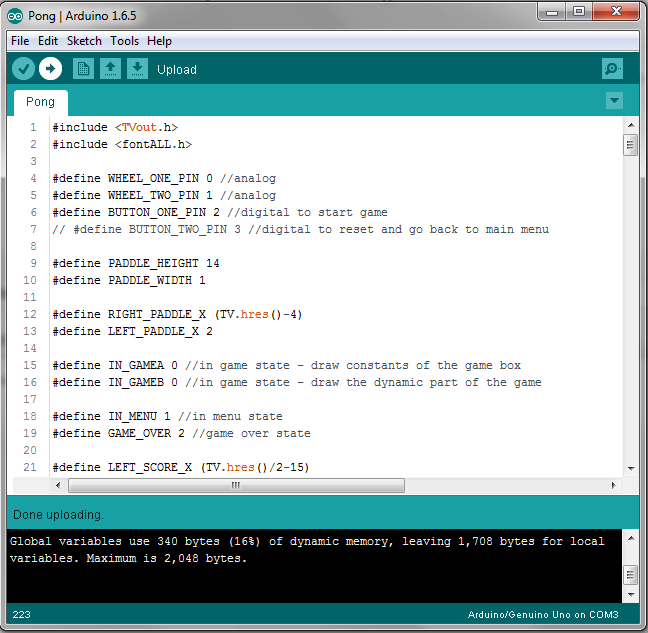Close the Arduino window
The height and width of the screenshot is (633, 648).
tap(616, 12)
